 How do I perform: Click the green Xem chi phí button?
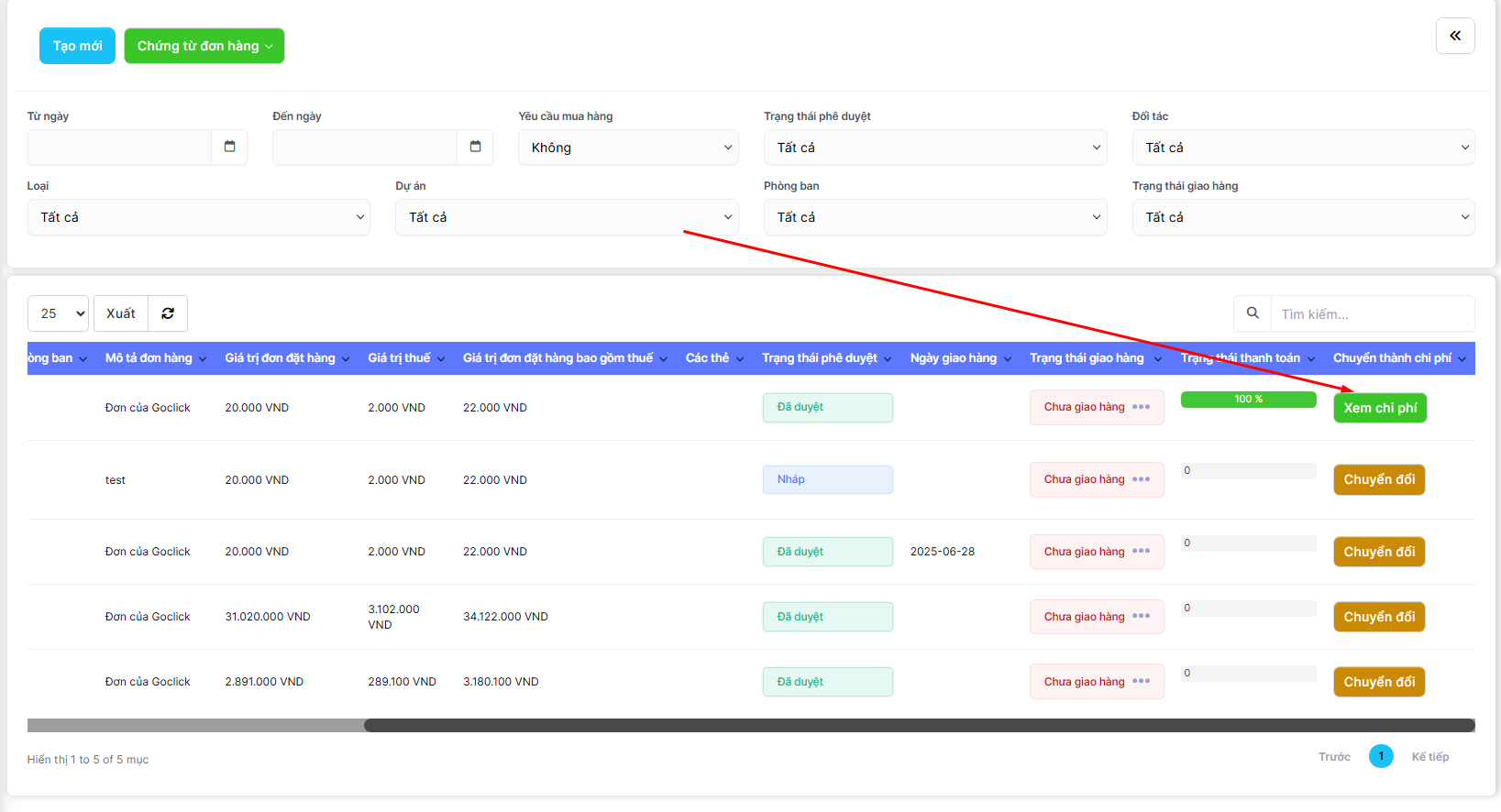pyautogui.click(x=1380, y=408)
